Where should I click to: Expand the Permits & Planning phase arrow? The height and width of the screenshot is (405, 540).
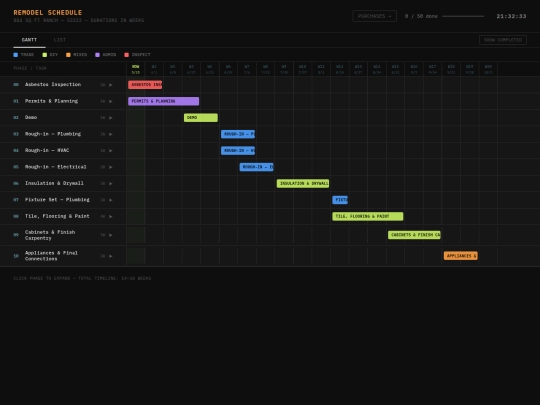tap(111, 101)
